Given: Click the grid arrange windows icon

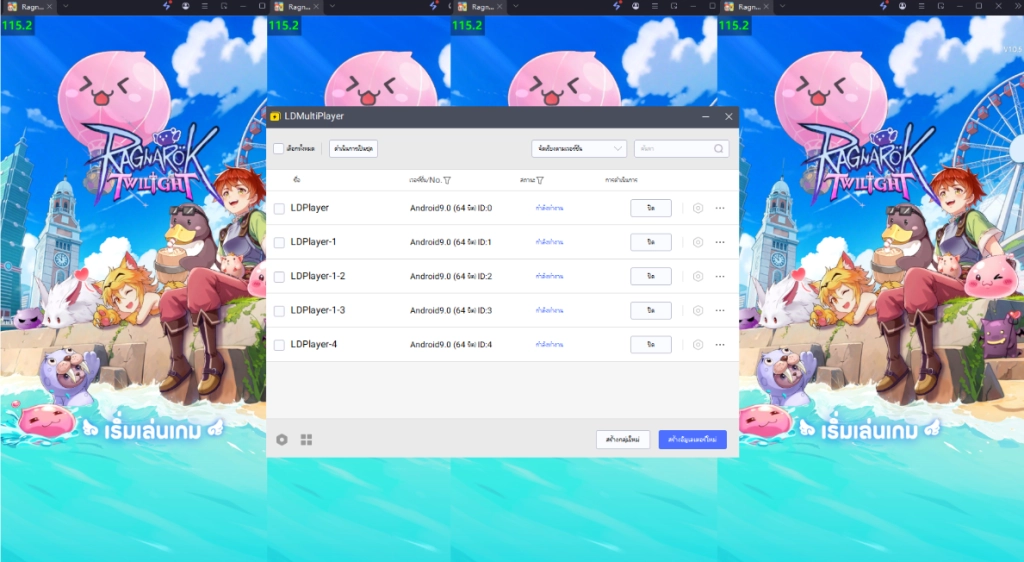Looking at the screenshot, I should 307,440.
